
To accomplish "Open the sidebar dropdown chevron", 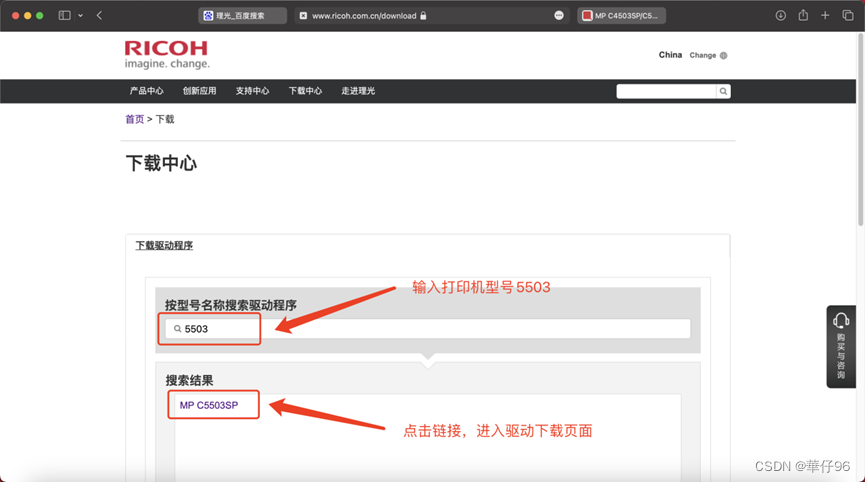I will [81, 15].
